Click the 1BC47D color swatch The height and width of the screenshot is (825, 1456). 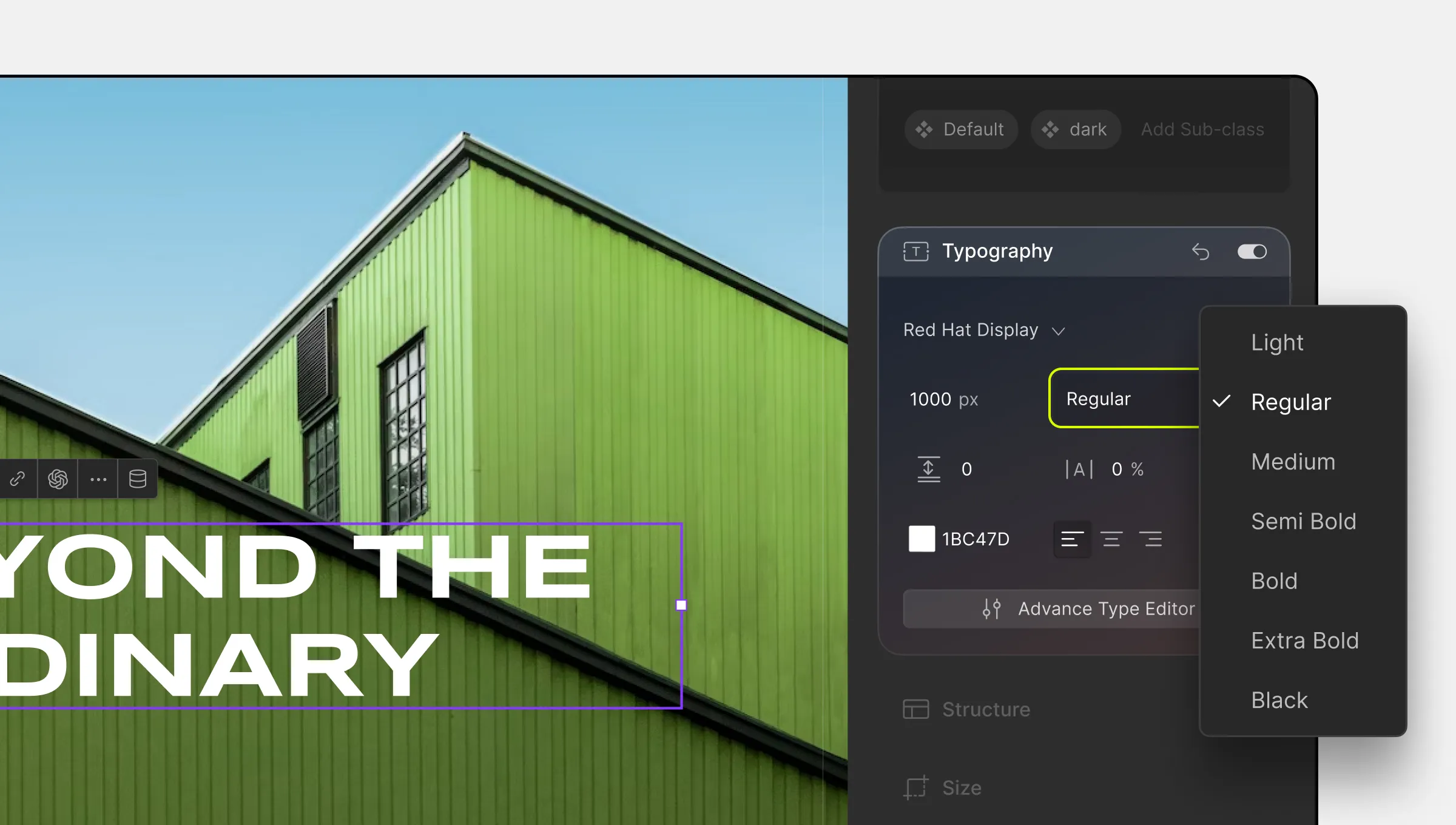point(920,539)
